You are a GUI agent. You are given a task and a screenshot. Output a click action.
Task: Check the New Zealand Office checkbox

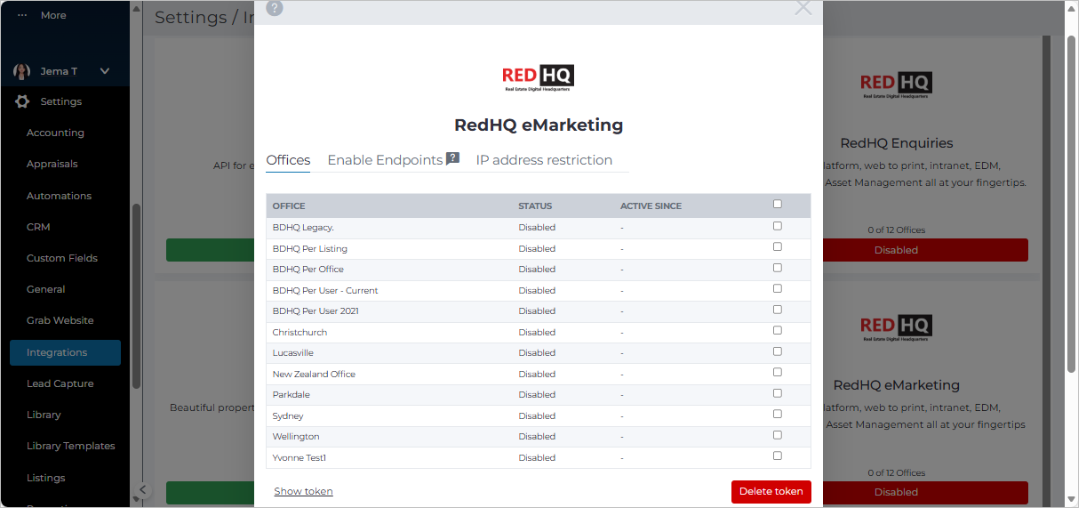778,372
